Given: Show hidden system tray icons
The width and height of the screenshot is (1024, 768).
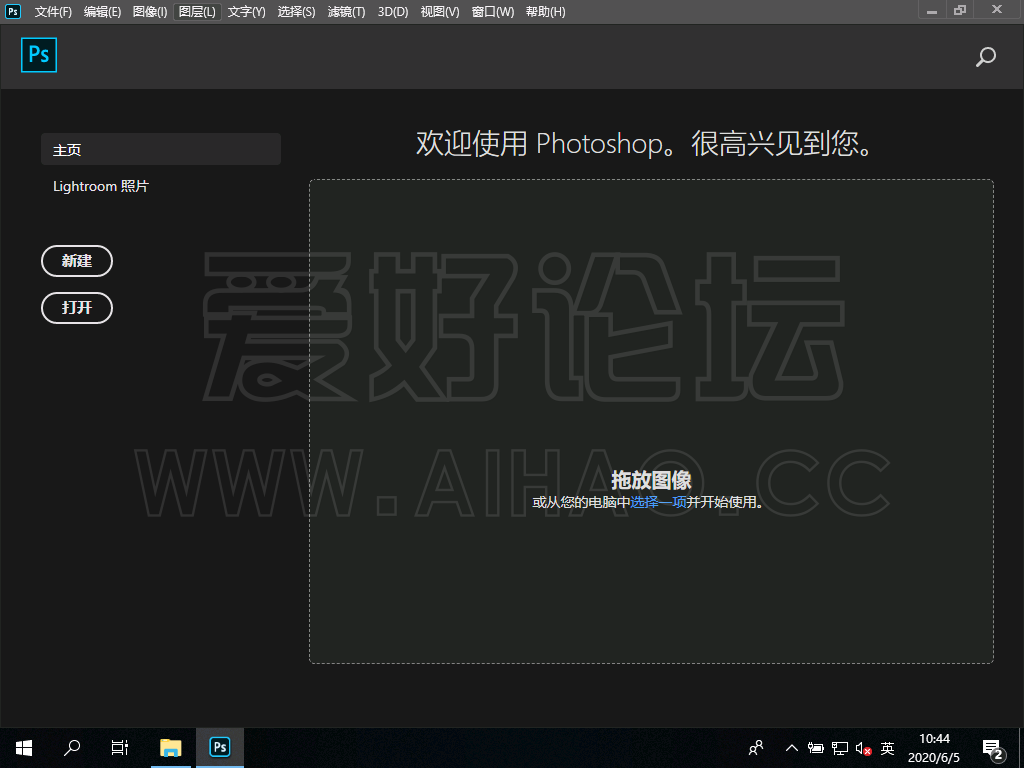Looking at the screenshot, I should [x=792, y=748].
